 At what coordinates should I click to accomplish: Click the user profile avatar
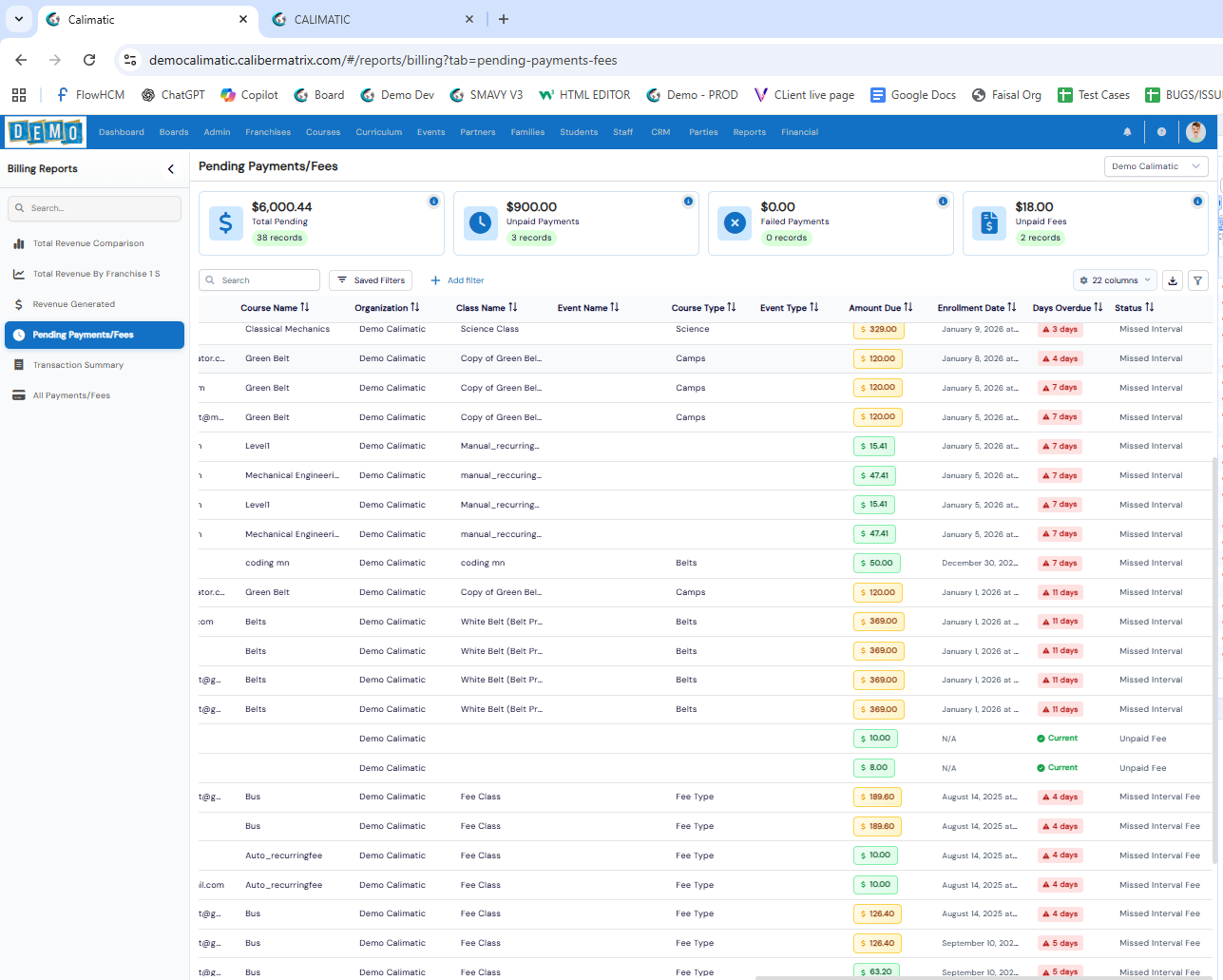pyautogui.click(x=1195, y=131)
